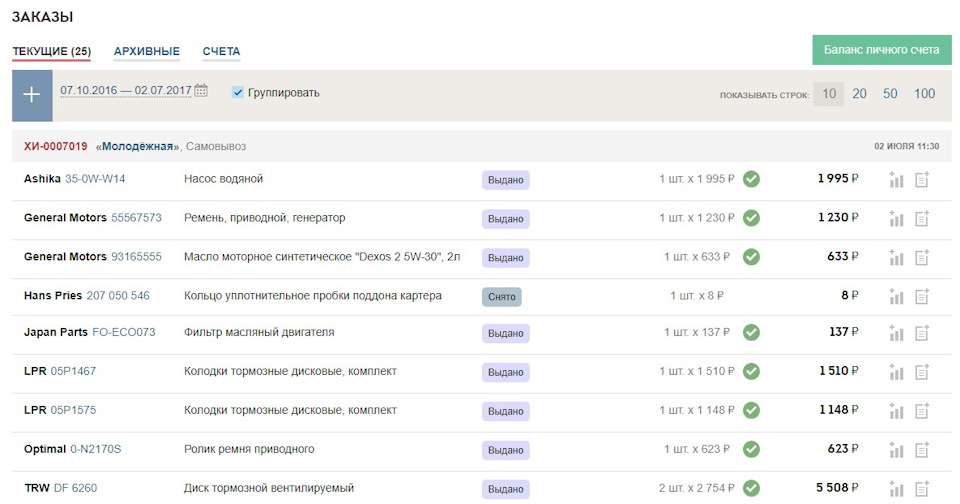Viewport: 960px width, 504px height.
Task: Switch to ТЕКУЩИЕ (25) tab
Action: [x=51, y=51]
